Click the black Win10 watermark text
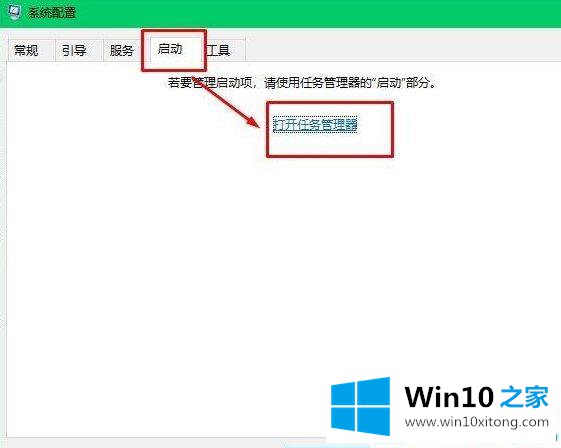Image resolution: width=561 pixels, height=448 pixels. tap(449, 397)
